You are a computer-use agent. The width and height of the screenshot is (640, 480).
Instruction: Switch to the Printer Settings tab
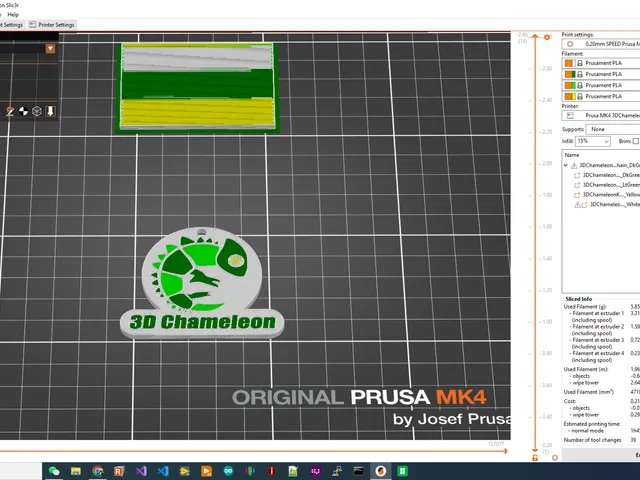point(52,25)
